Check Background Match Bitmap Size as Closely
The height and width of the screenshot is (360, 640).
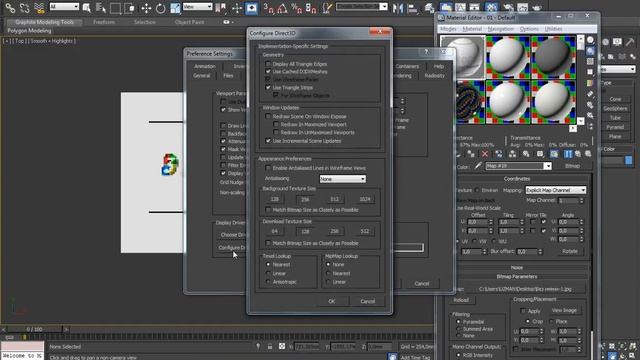[268, 210]
